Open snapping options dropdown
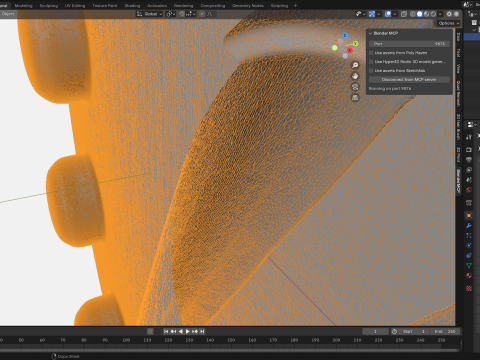The width and height of the screenshot is (480, 360). tap(191, 14)
